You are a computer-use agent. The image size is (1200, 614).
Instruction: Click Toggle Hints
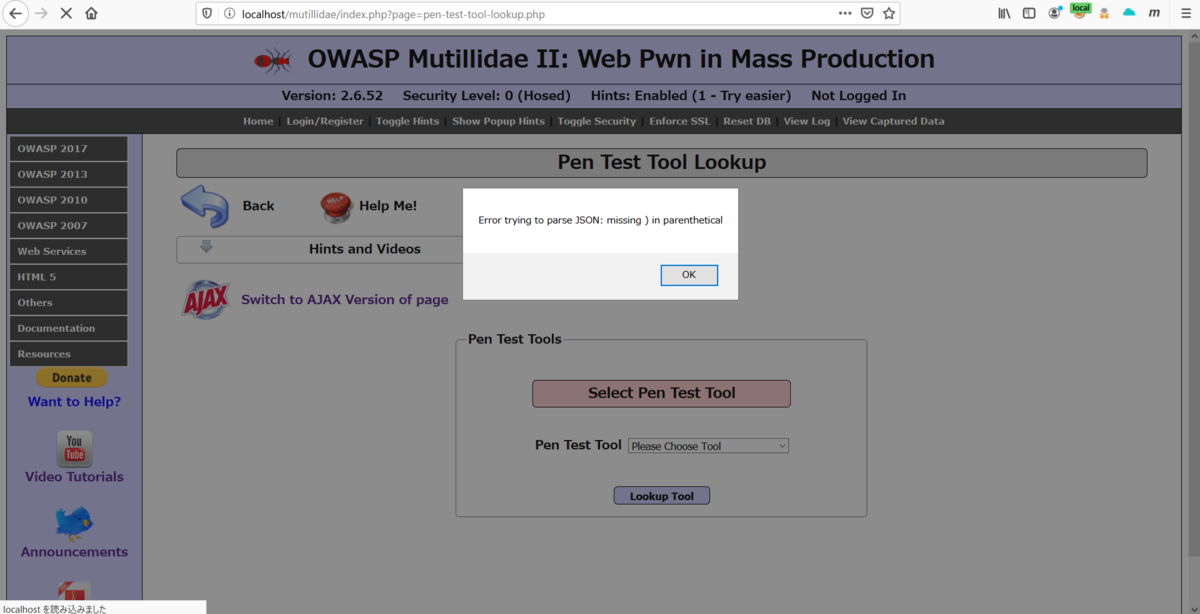pyautogui.click(x=407, y=121)
